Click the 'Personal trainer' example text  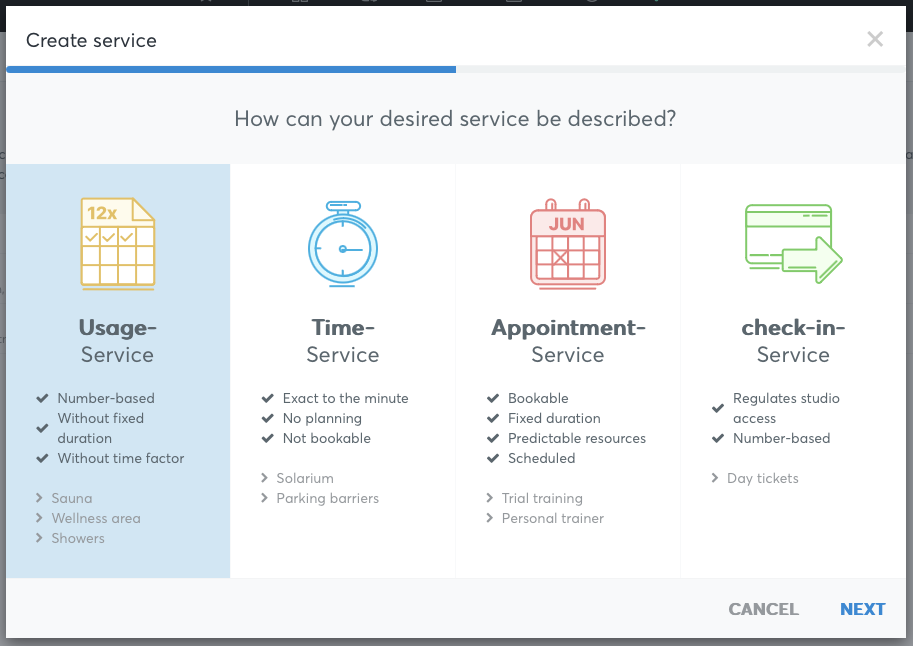553,518
